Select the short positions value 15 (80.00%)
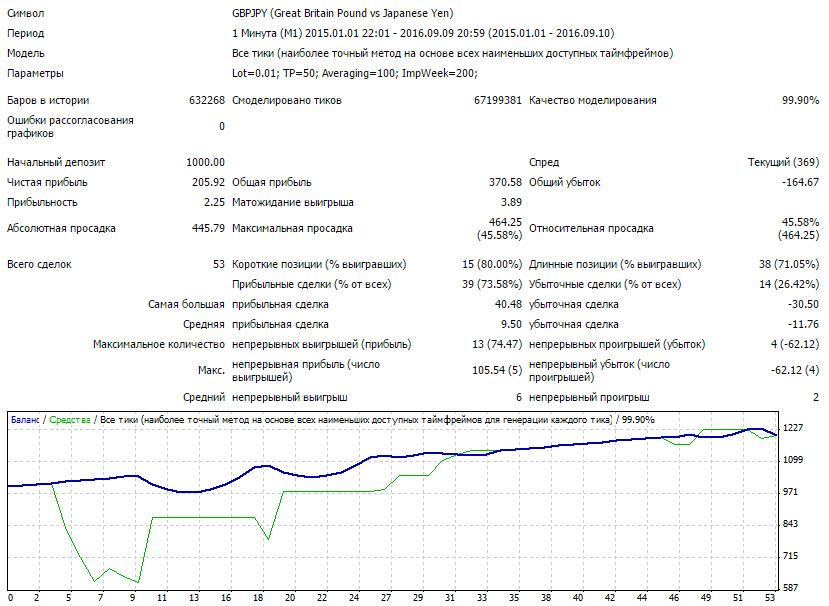The image size is (829, 606). coord(492,264)
